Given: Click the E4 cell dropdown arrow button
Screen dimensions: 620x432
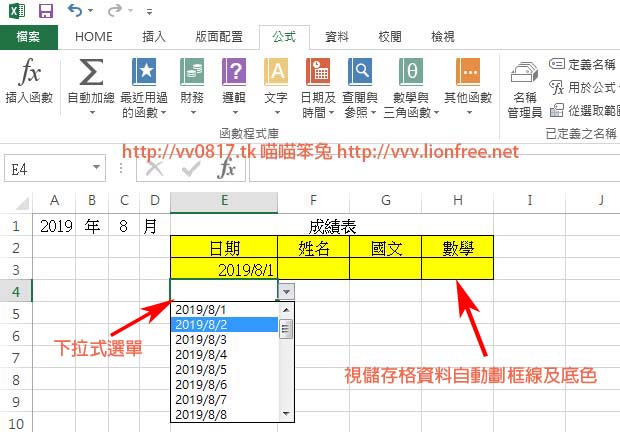Looking at the screenshot, I should click(x=286, y=292).
